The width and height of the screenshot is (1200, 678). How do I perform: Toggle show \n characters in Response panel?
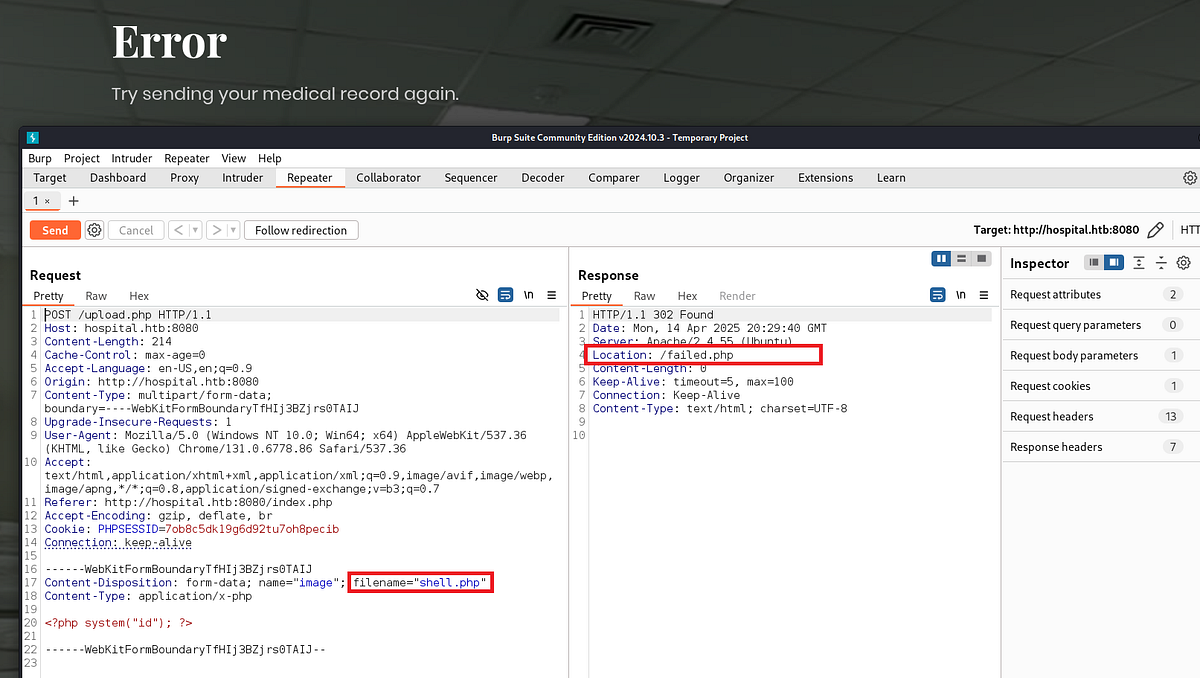(x=961, y=295)
